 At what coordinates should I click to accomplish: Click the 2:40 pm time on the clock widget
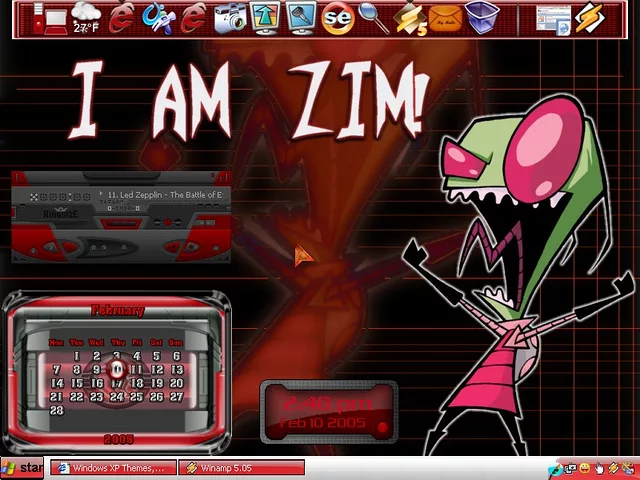point(327,404)
